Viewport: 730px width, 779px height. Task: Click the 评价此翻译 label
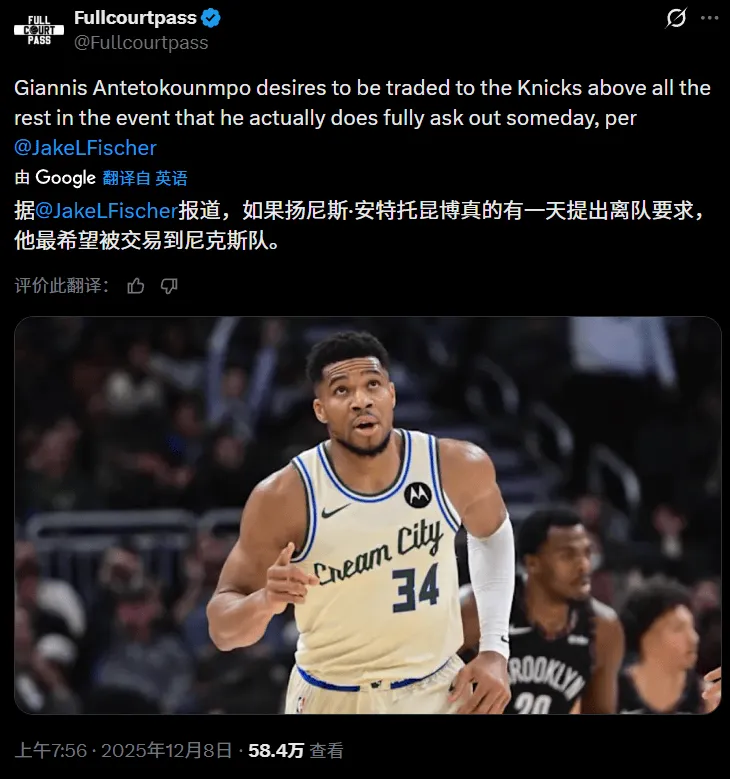coord(62,286)
